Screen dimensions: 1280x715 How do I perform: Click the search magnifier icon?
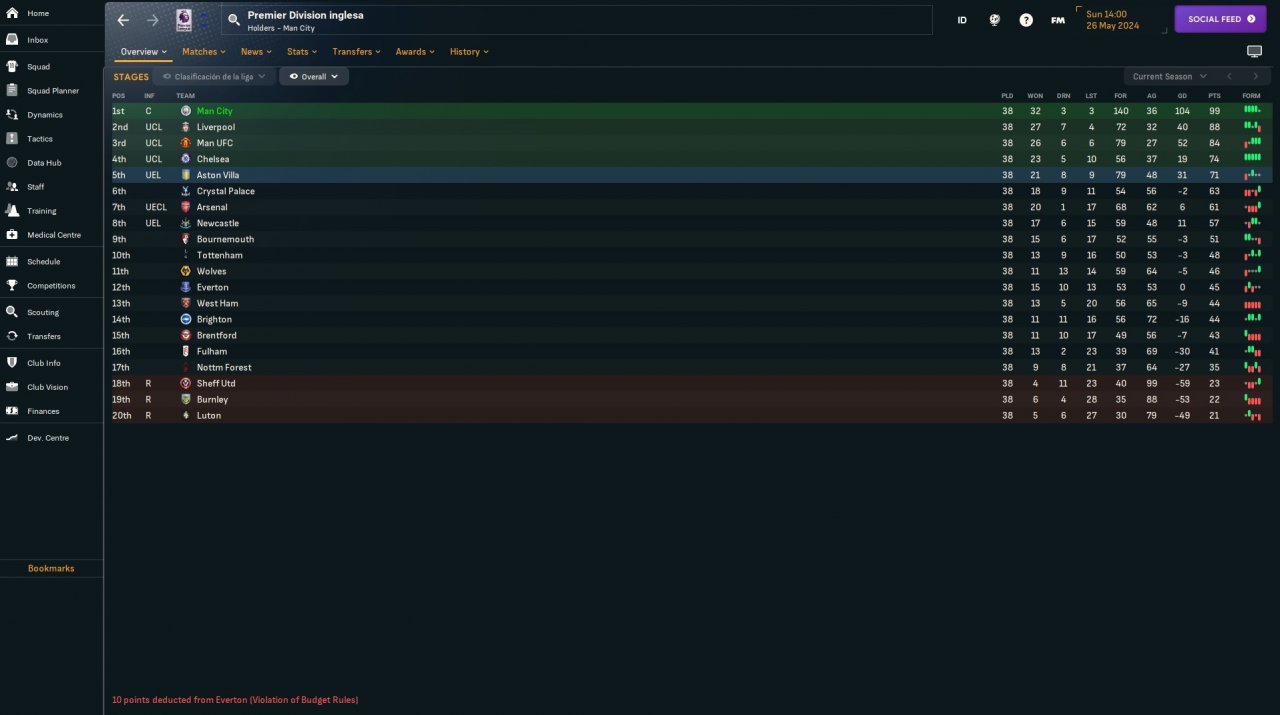pyautogui.click(x=233, y=20)
